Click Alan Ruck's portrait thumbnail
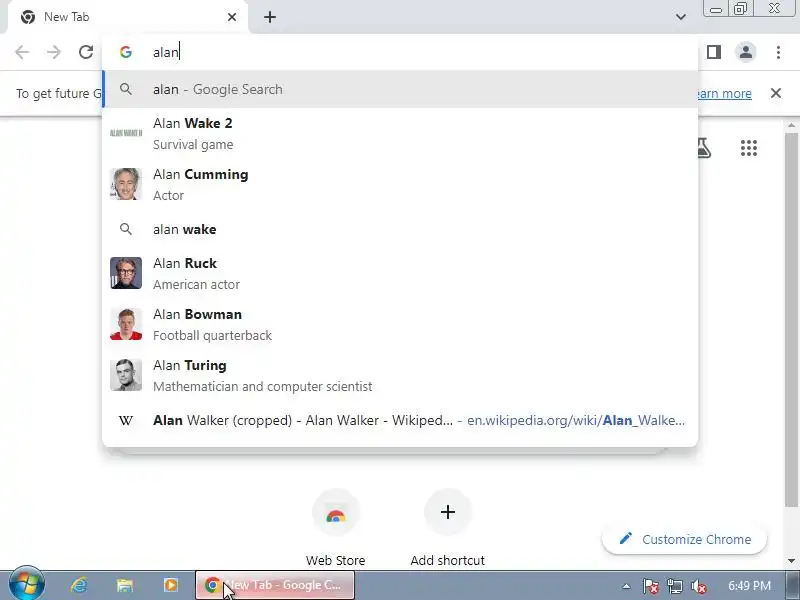Screen dimensions: 800x600 [126, 273]
